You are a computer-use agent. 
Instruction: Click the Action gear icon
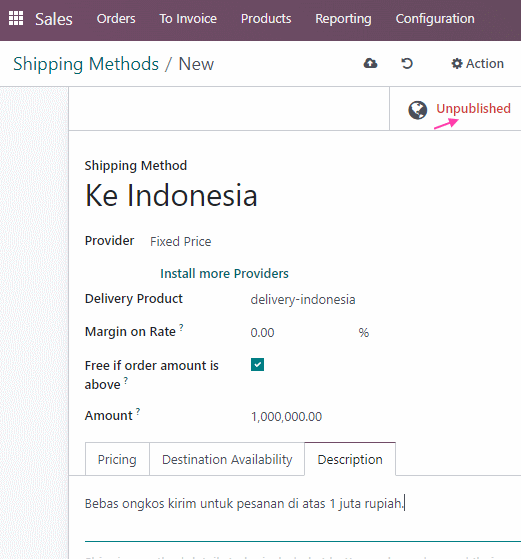(456, 64)
